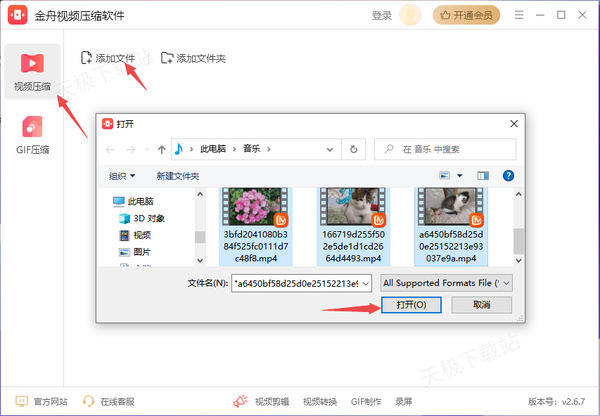Click the filename a6450bf58d25d0e25152213e93037e9a.mp4
The height and width of the screenshot is (416, 600).
click(x=451, y=246)
